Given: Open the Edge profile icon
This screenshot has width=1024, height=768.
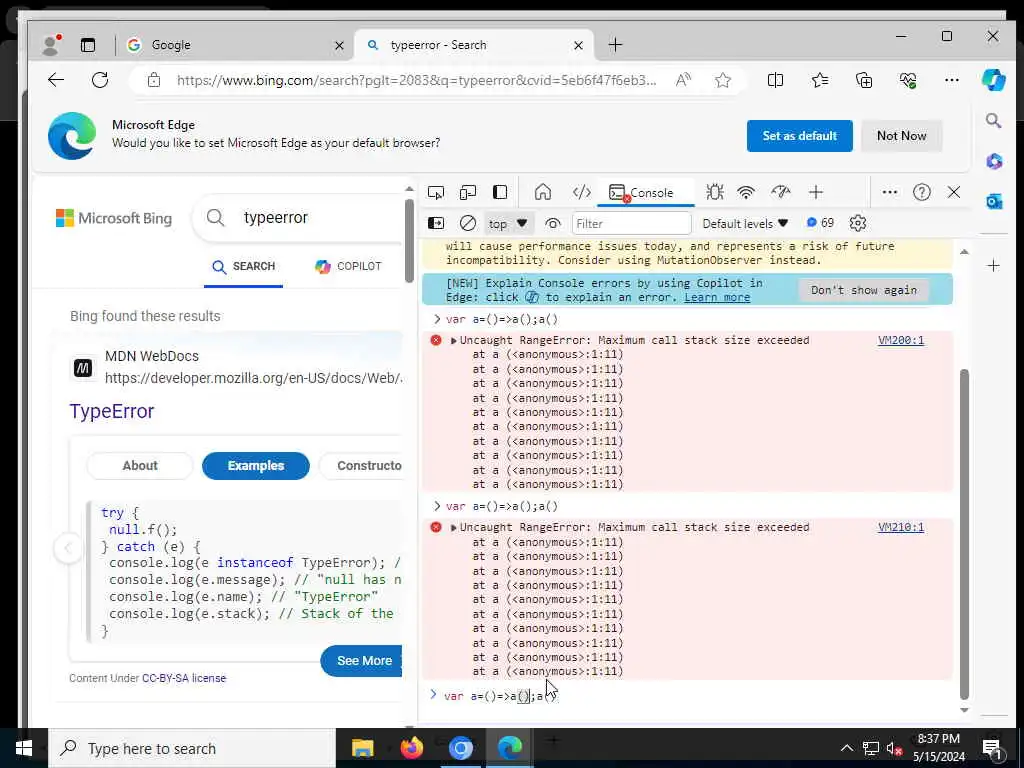Looking at the screenshot, I should pyautogui.click(x=51, y=44).
